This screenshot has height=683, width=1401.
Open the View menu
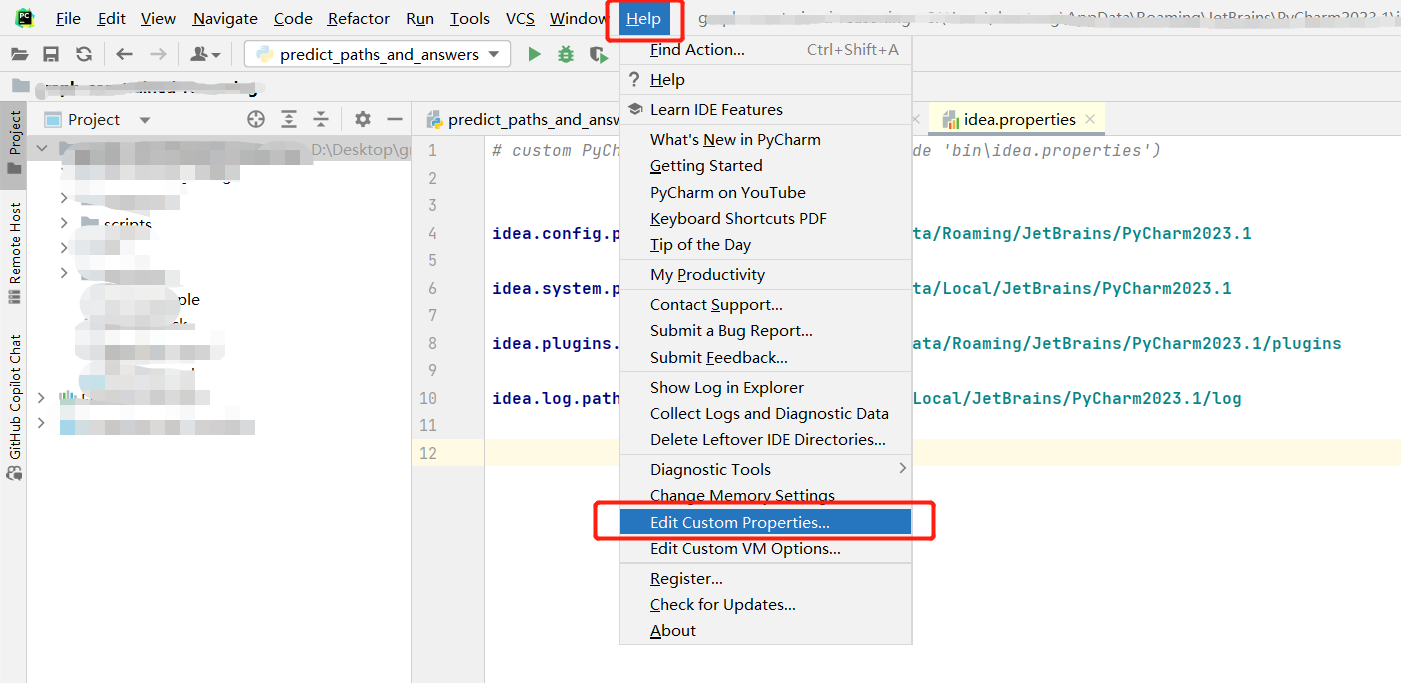coord(158,18)
